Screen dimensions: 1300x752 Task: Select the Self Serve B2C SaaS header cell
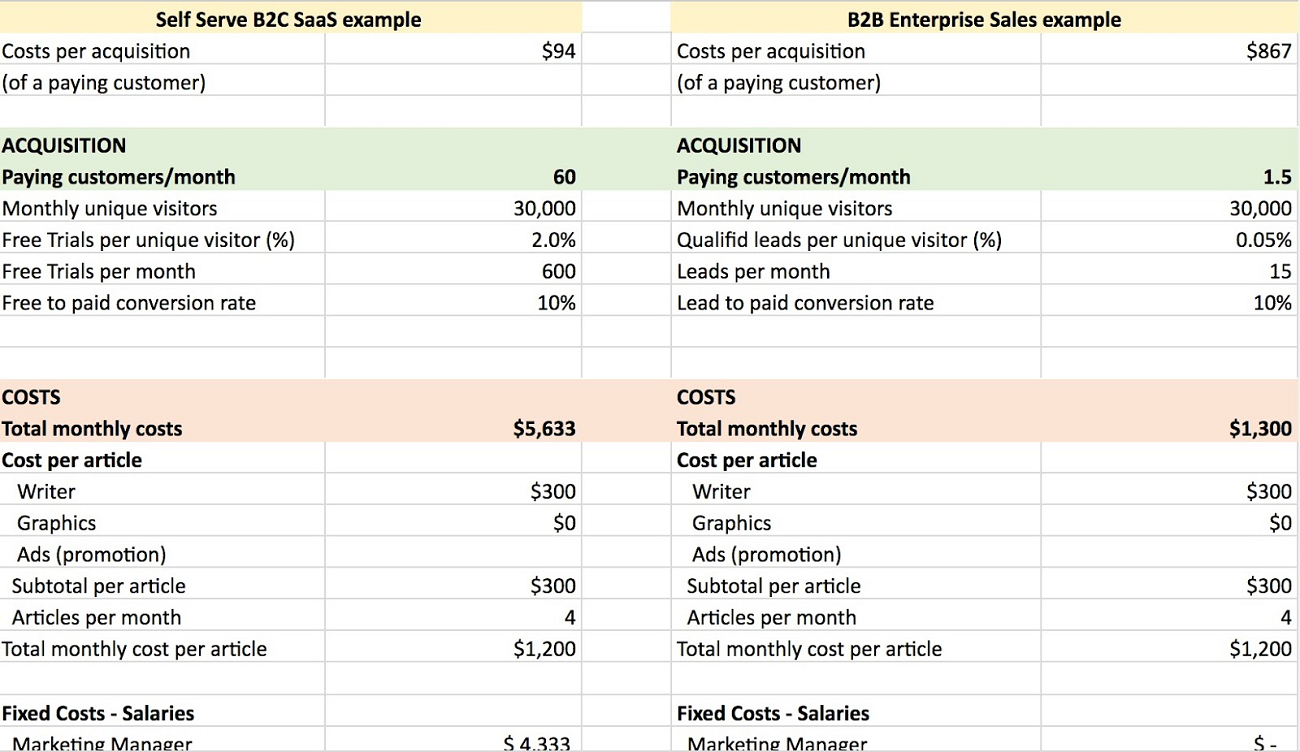pyautogui.click(x=288, y=19)
